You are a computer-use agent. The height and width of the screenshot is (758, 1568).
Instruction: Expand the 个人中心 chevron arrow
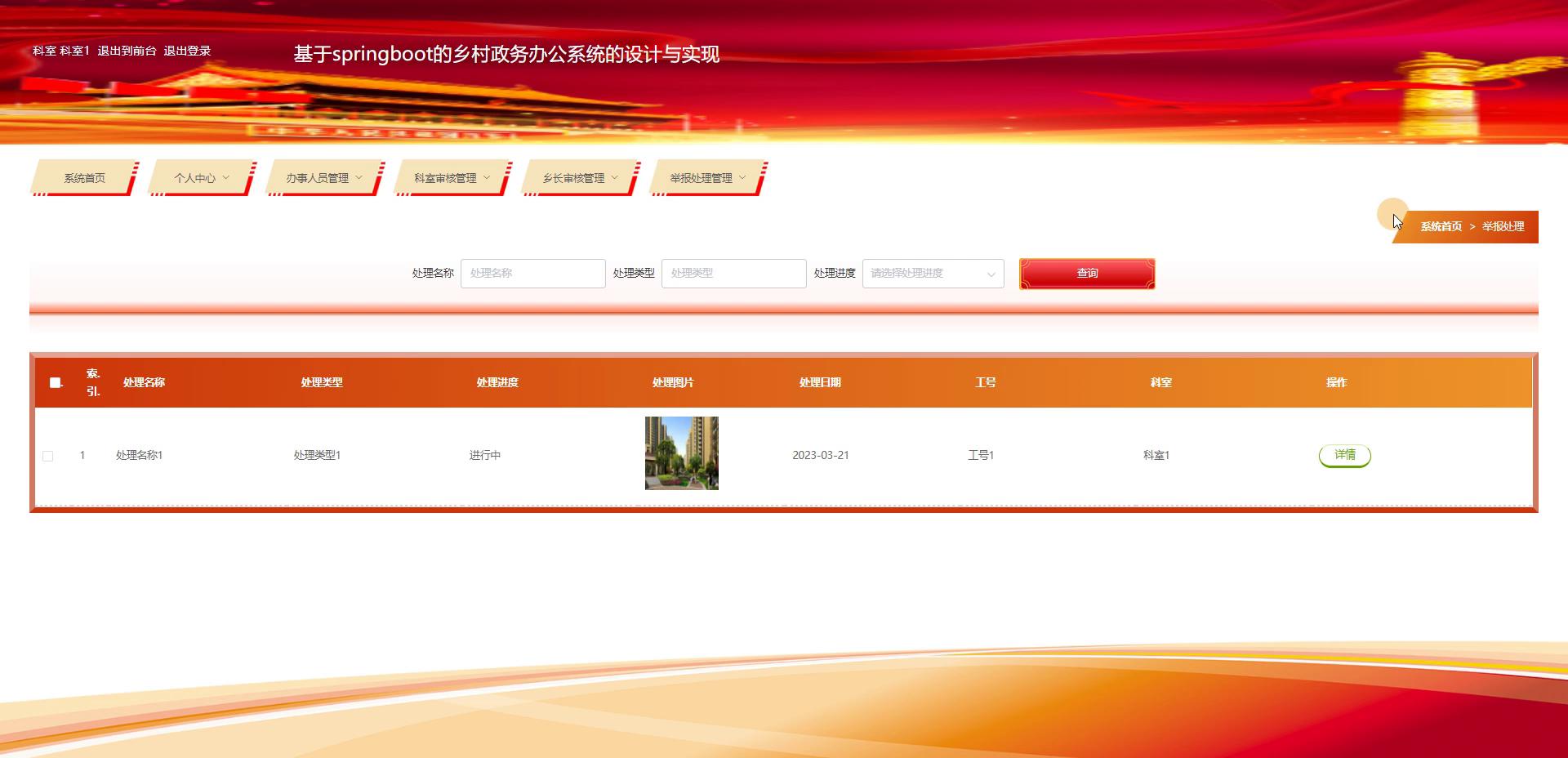(226, 178)
